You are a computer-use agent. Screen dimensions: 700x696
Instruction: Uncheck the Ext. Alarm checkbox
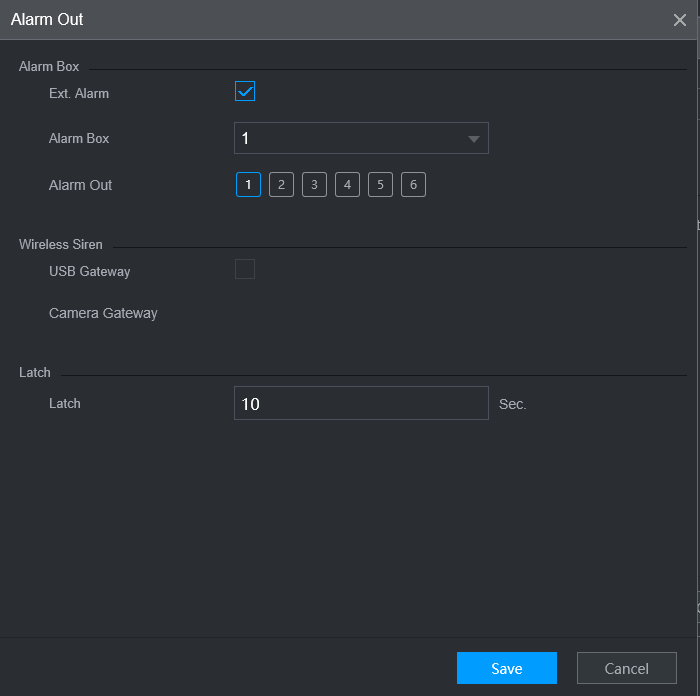click(x=245, y=91)
